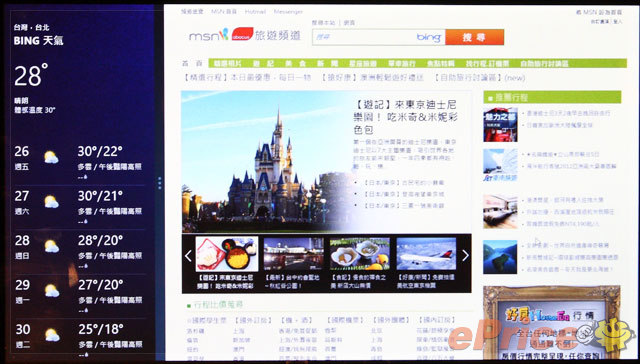Select the 自助旅行討論區 tab in green bar

[544, 64]
